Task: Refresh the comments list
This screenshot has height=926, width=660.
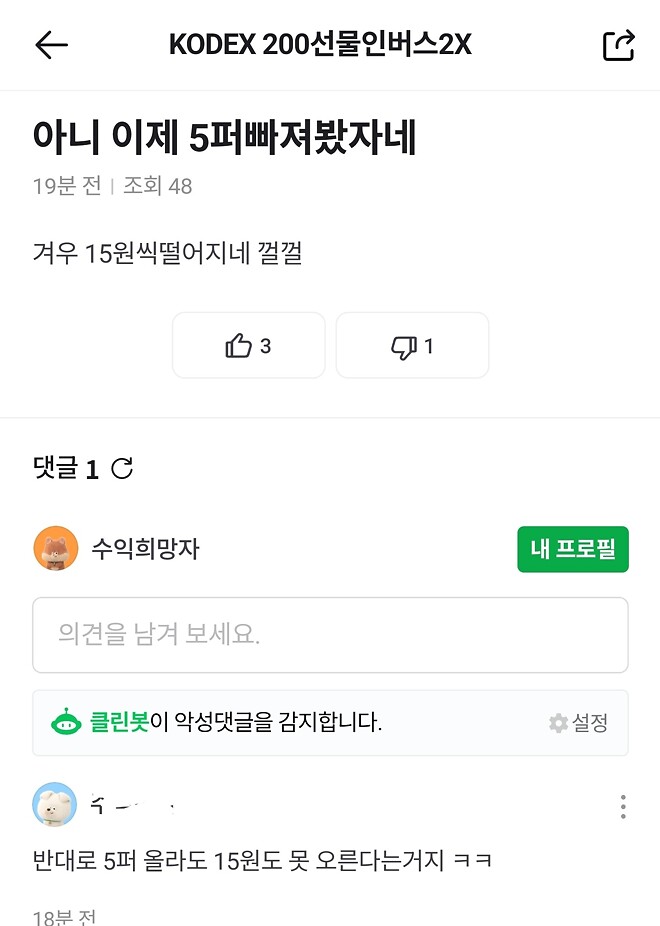Action: click(121, 468)
